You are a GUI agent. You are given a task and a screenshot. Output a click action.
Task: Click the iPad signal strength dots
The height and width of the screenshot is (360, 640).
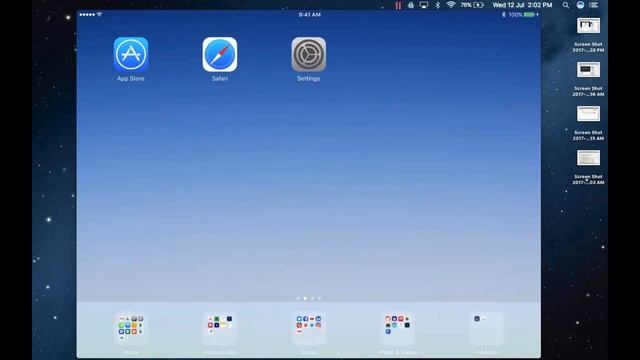(87, 14)
